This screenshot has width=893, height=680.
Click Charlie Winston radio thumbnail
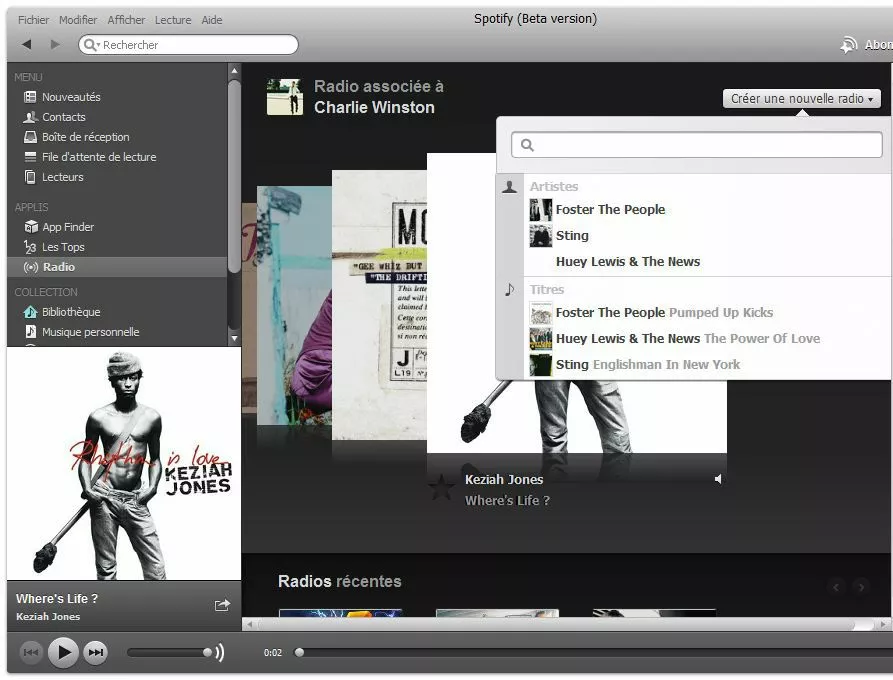[x=285, y=97]
